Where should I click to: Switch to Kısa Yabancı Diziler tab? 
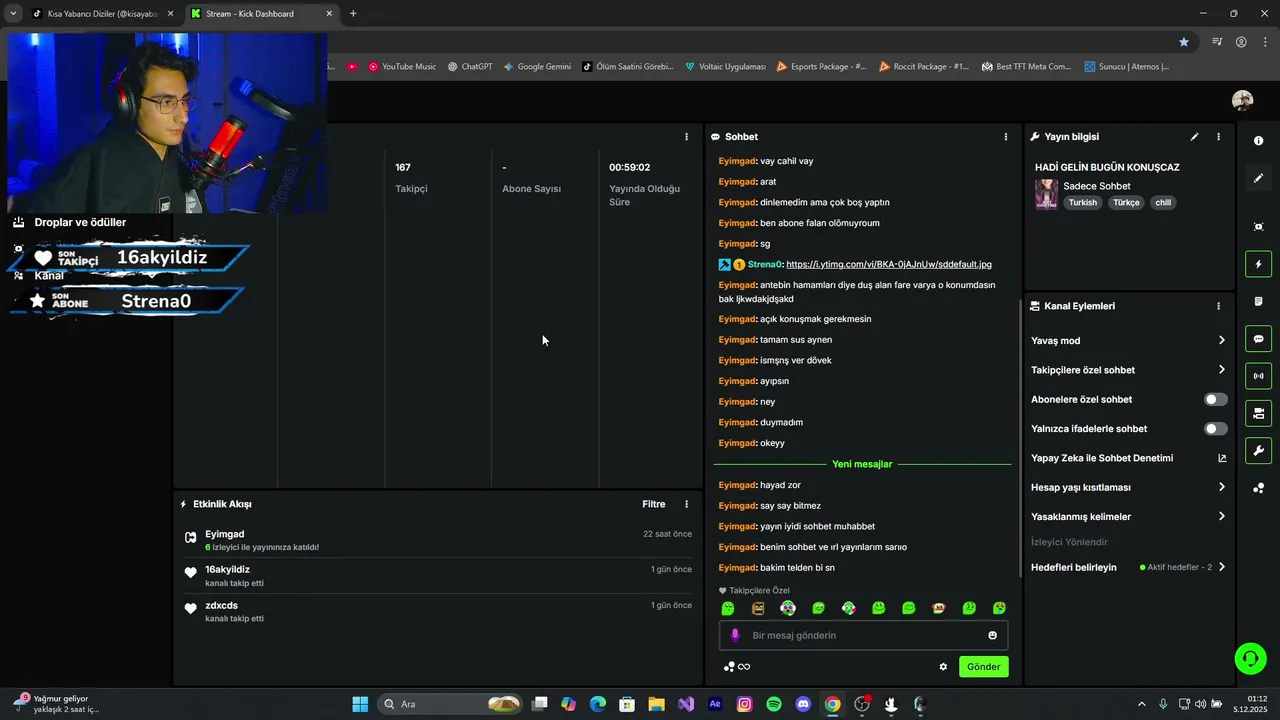coord(104,14)
